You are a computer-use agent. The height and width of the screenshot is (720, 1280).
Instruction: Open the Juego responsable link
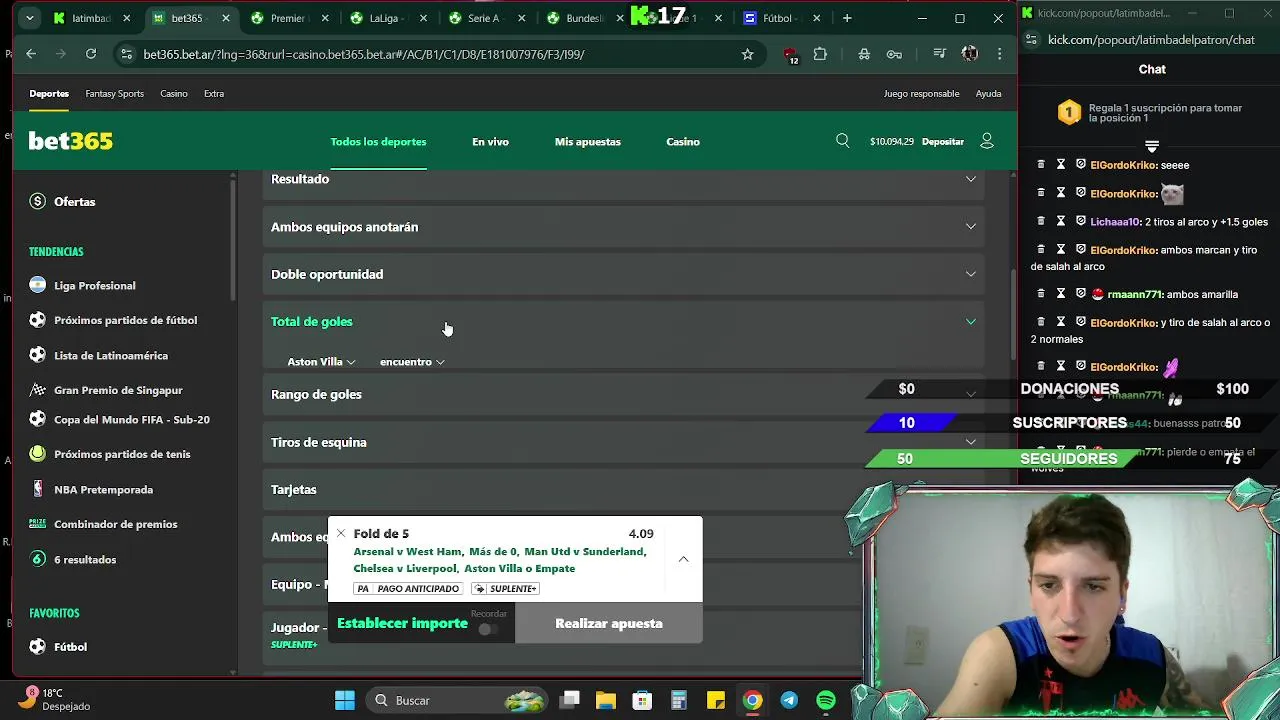(x=921, y=93)
